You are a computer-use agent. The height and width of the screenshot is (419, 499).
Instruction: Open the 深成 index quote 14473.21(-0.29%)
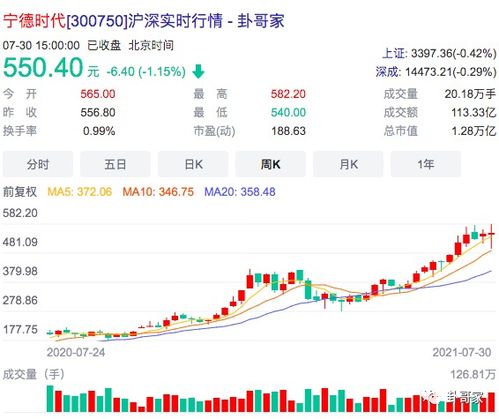coord(436,72)
